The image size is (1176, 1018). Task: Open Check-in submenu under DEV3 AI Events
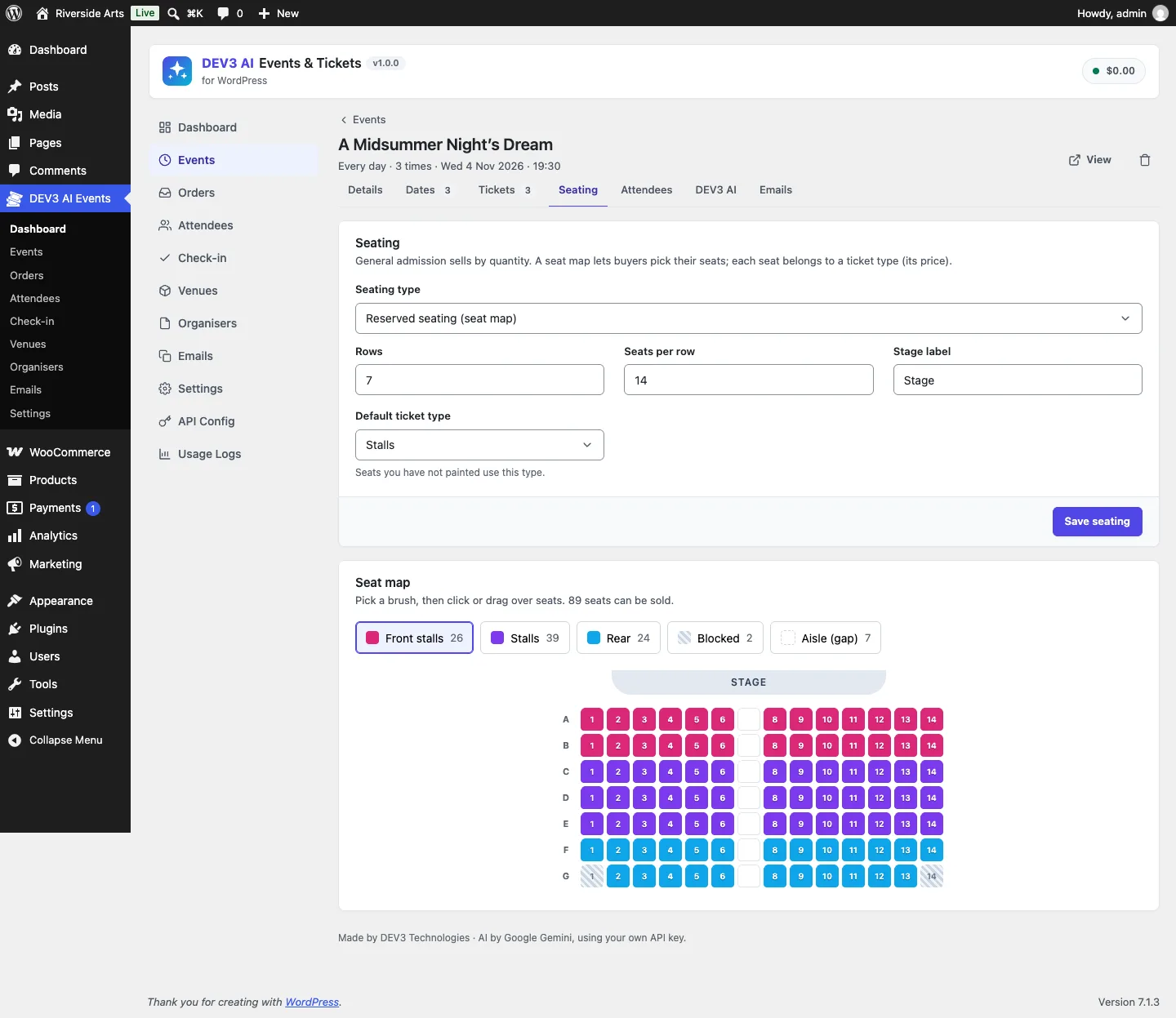tap(32, 322)
